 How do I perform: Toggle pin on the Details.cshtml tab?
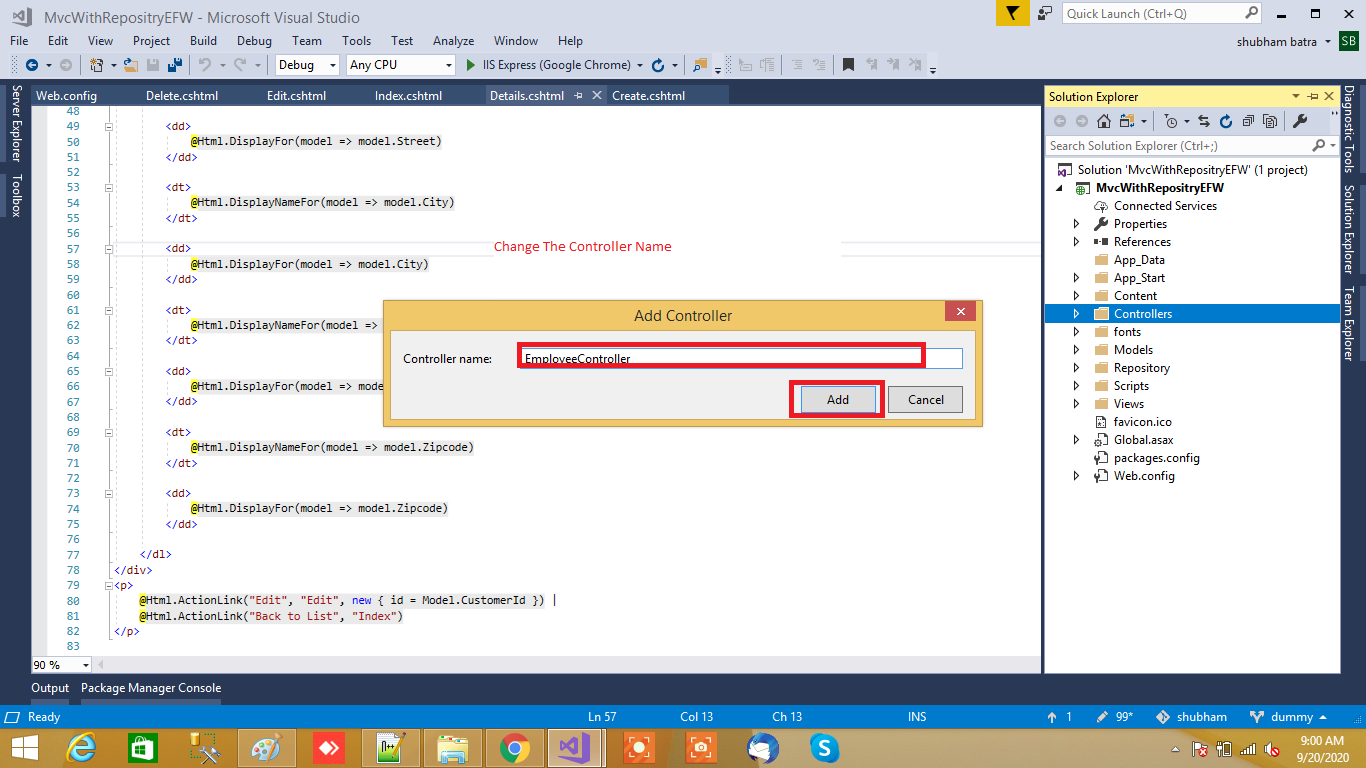578,96
